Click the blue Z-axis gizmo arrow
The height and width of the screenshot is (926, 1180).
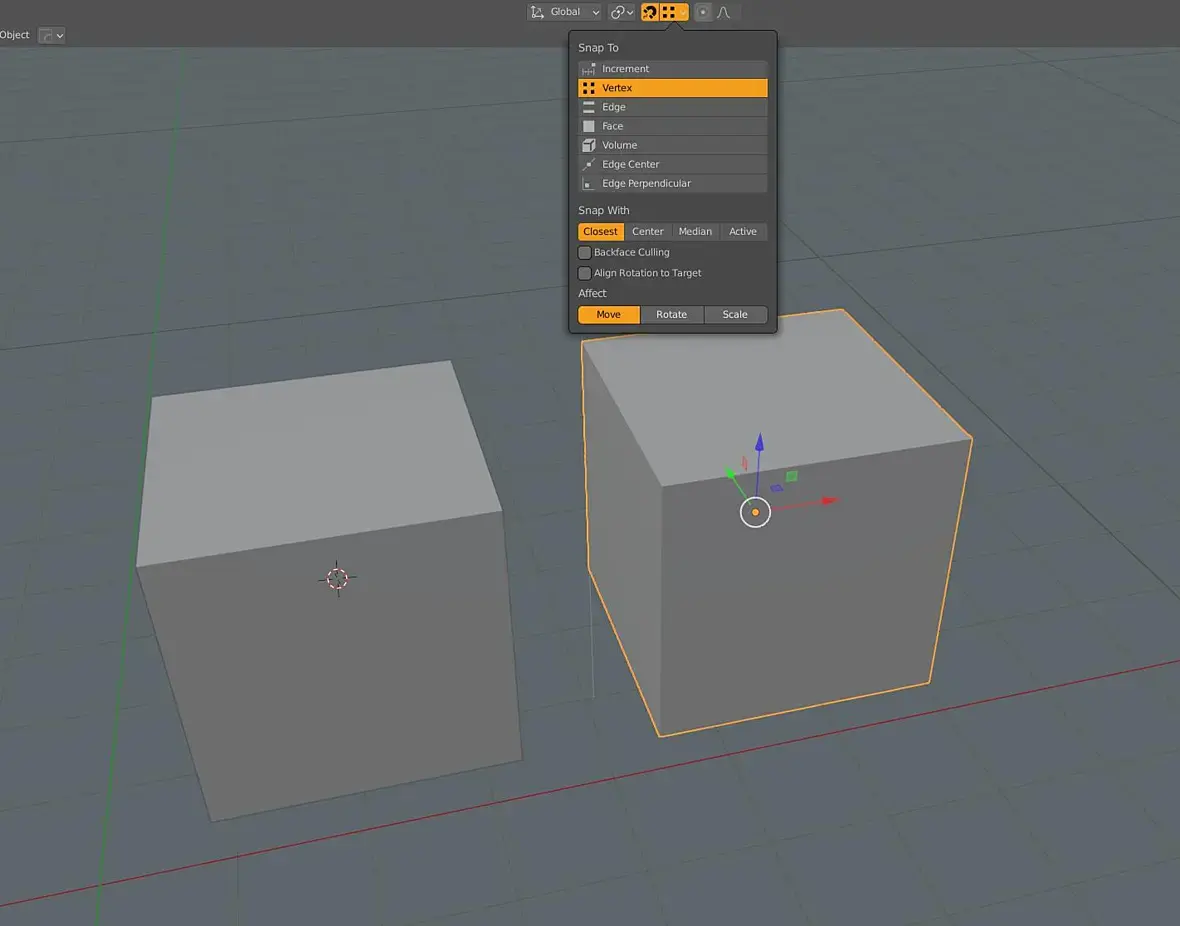point(759,443)
